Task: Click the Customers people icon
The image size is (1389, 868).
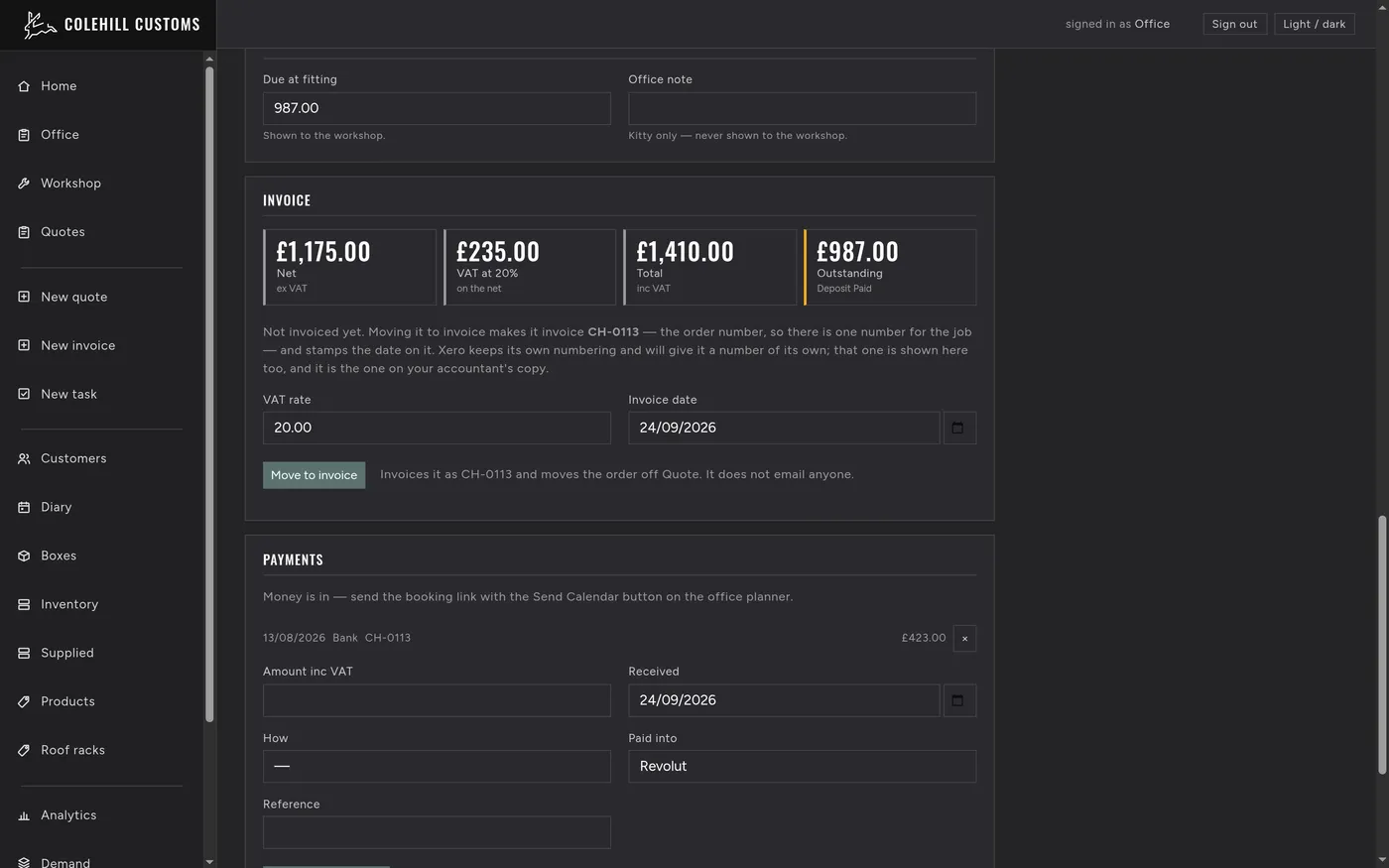Action: [x=24, y=458]
